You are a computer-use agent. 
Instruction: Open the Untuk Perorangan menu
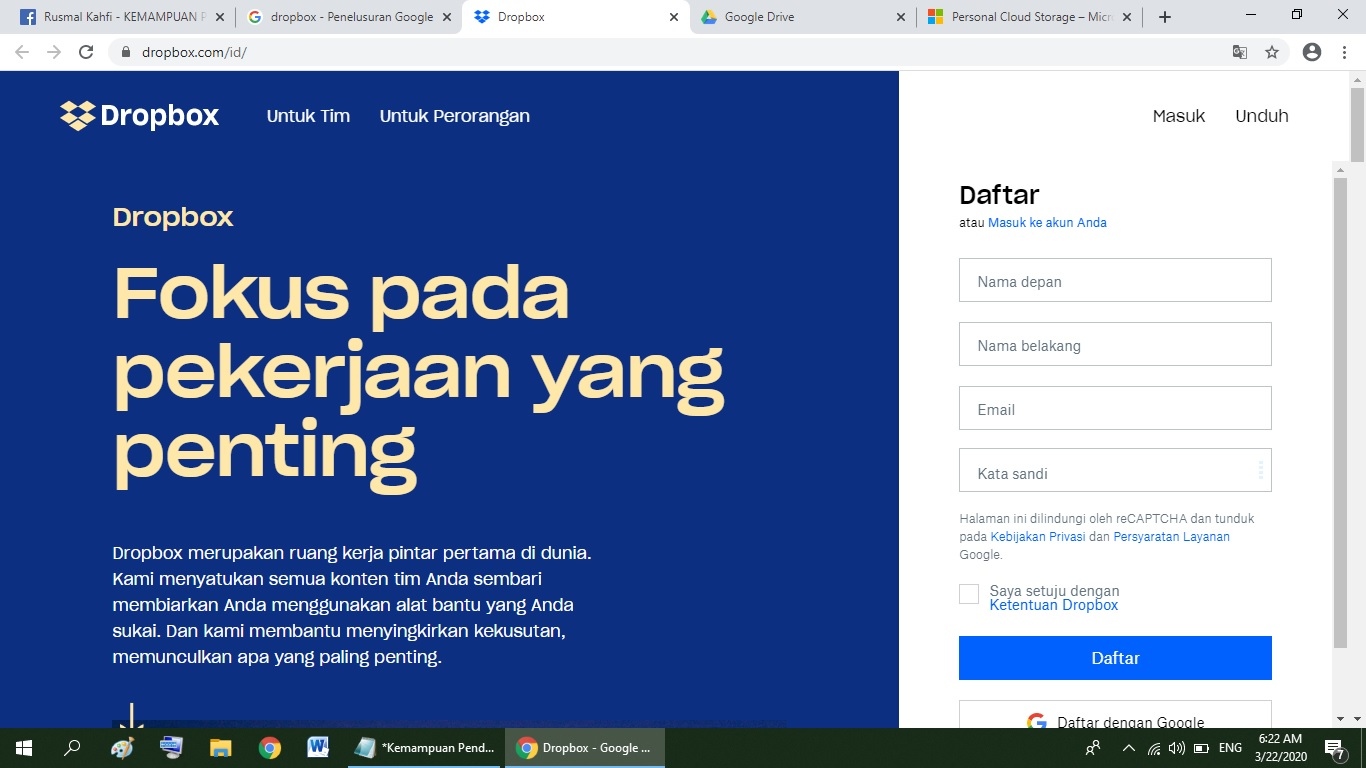tap(455, 116)
